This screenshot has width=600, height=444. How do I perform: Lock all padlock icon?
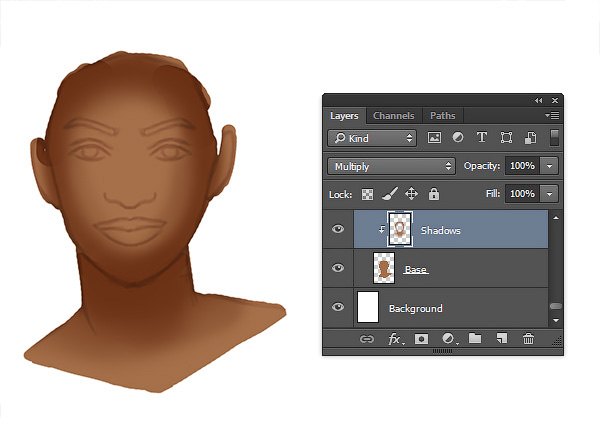click(434, 194)
